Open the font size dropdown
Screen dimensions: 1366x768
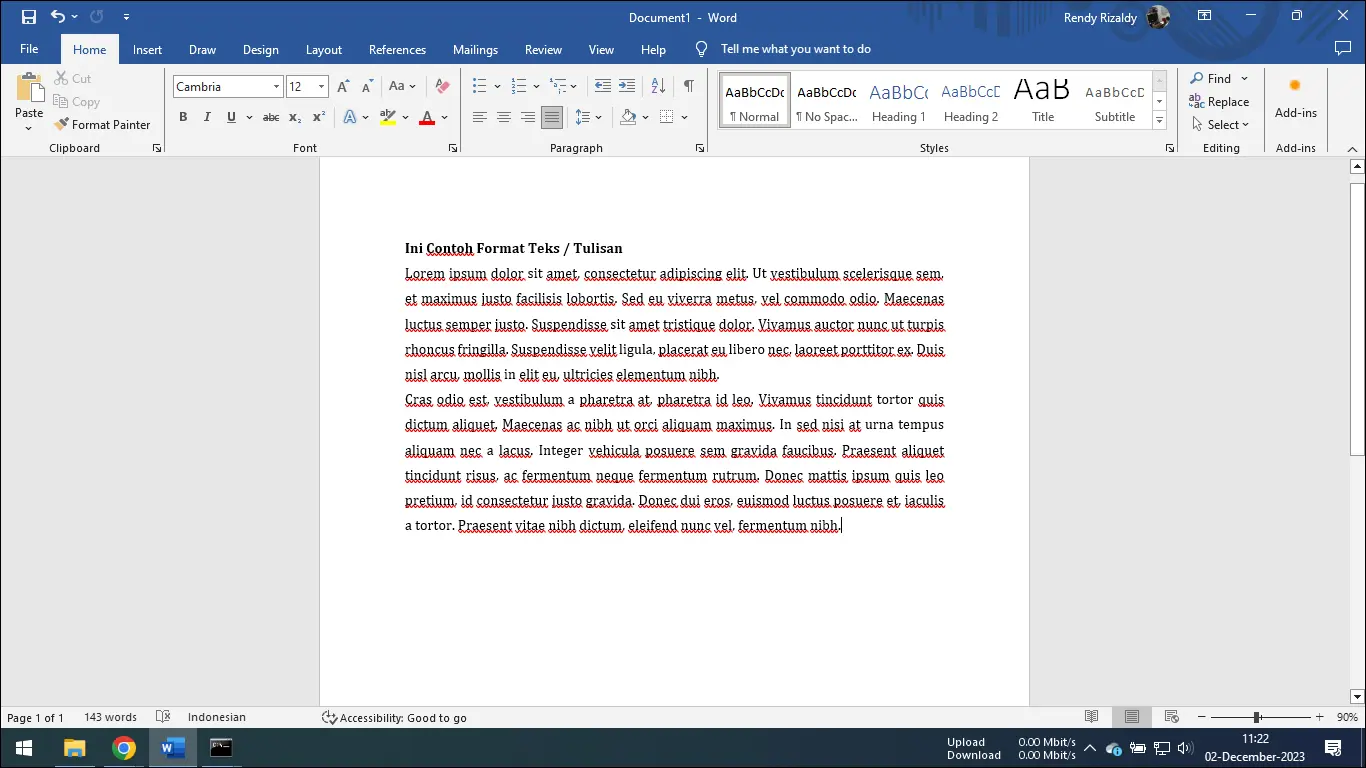click(321, 87)
